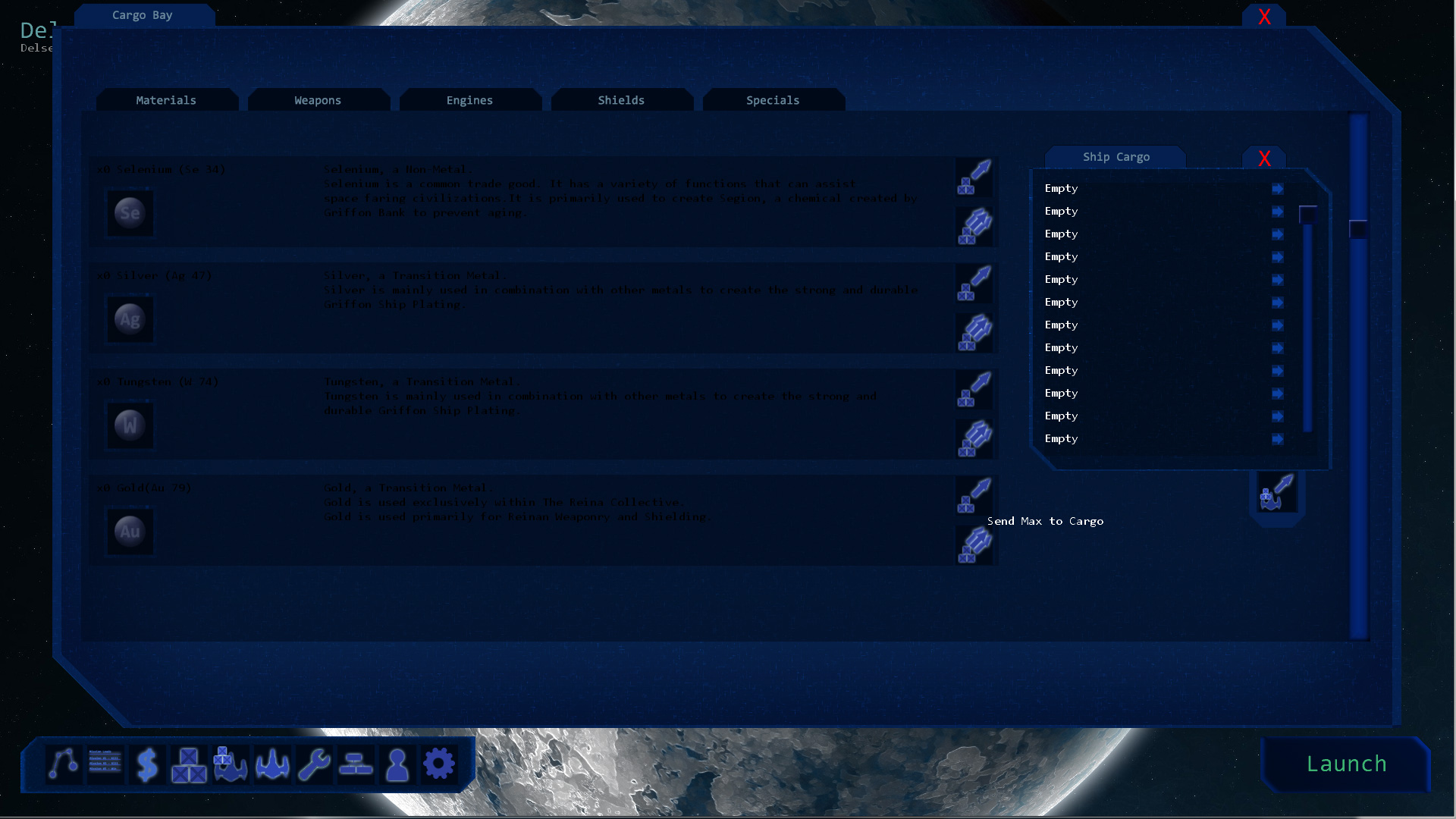The image size is (1456, 819).
Task: Click the Au Gold element icon
Action: tap(130, 532)
